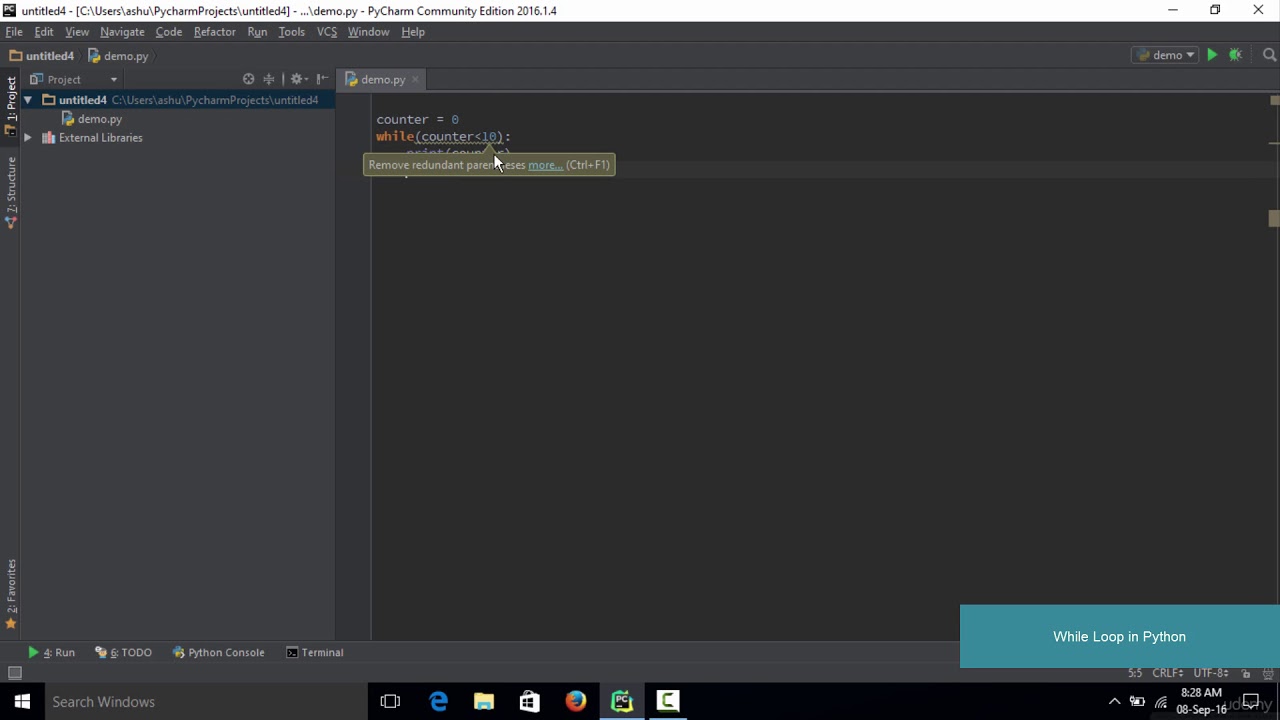The height and width of the screenshot is (720, 1280).
Task: Open the Run menu
Action: tap(257, 32)
